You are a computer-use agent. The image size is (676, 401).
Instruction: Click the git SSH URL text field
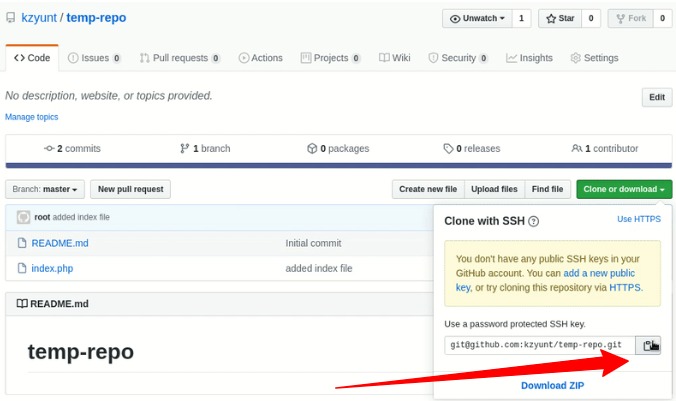pyautogui.click(x=540, y=345)
